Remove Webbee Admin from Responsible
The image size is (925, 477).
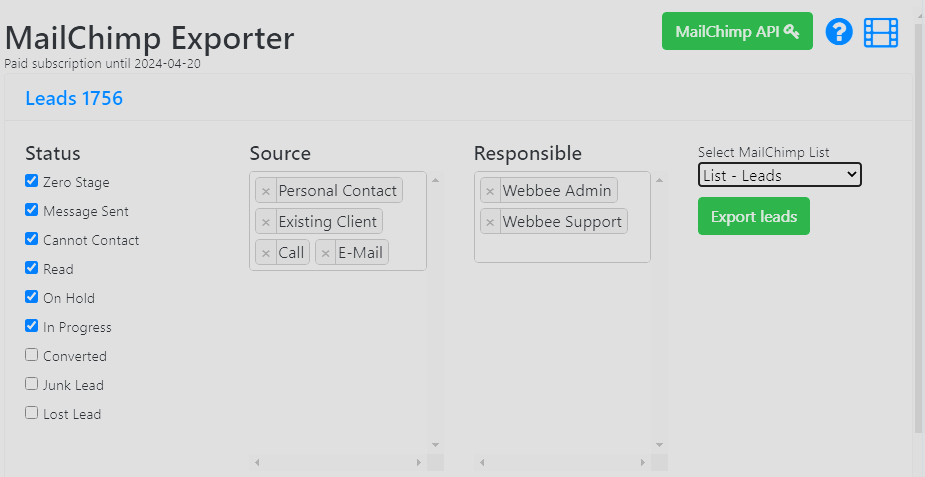pyautogui.click(x=490, y=191)
